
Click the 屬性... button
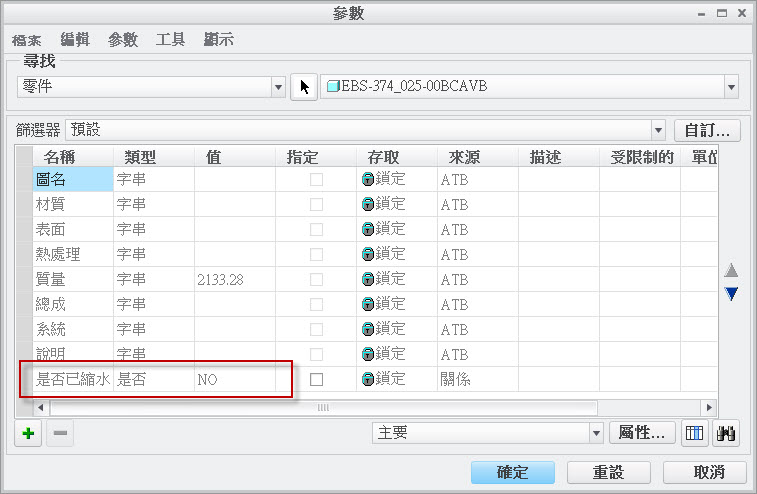[x=642, y=433]
